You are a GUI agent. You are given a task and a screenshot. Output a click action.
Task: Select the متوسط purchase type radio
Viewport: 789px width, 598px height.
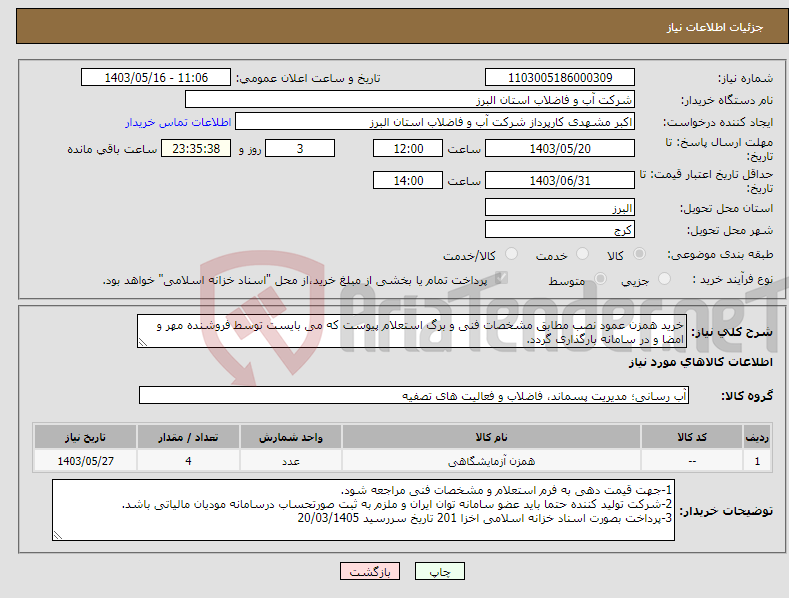click(x=600, y=279)
